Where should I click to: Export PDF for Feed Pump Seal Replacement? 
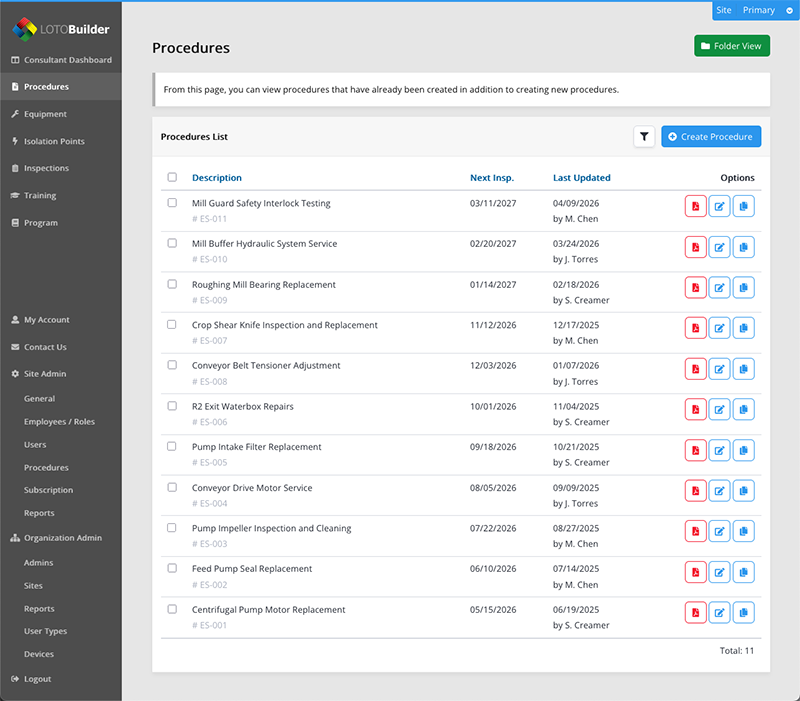695,572
